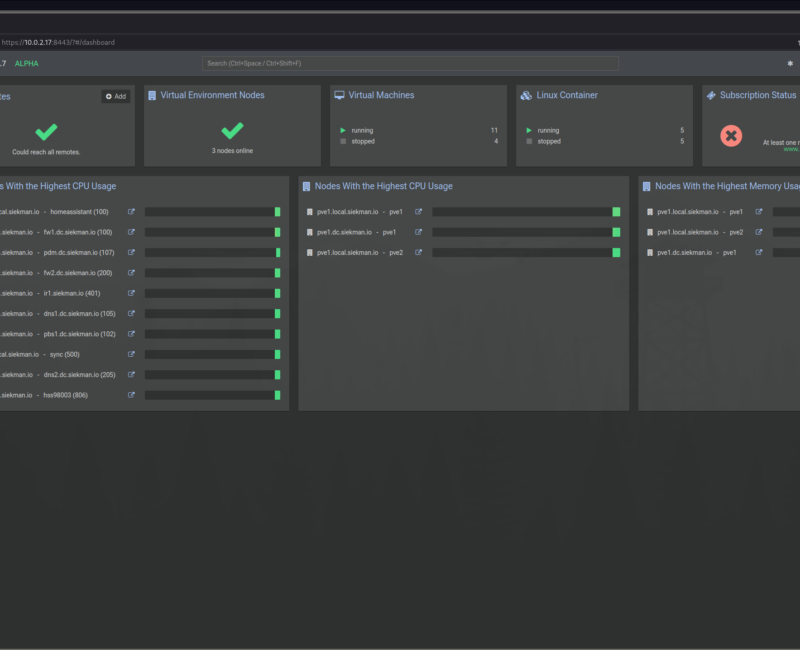Click stopped count 4 in Virtual Machines

click(x=496, y=141)
